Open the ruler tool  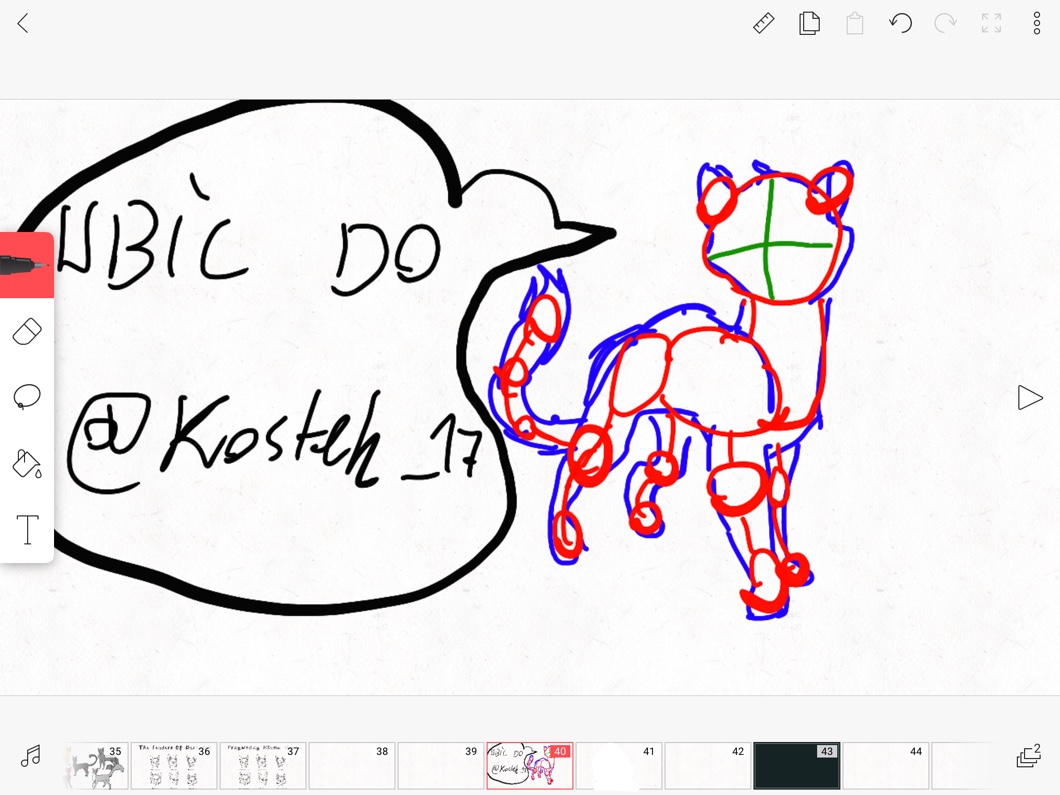coord(763,23)
